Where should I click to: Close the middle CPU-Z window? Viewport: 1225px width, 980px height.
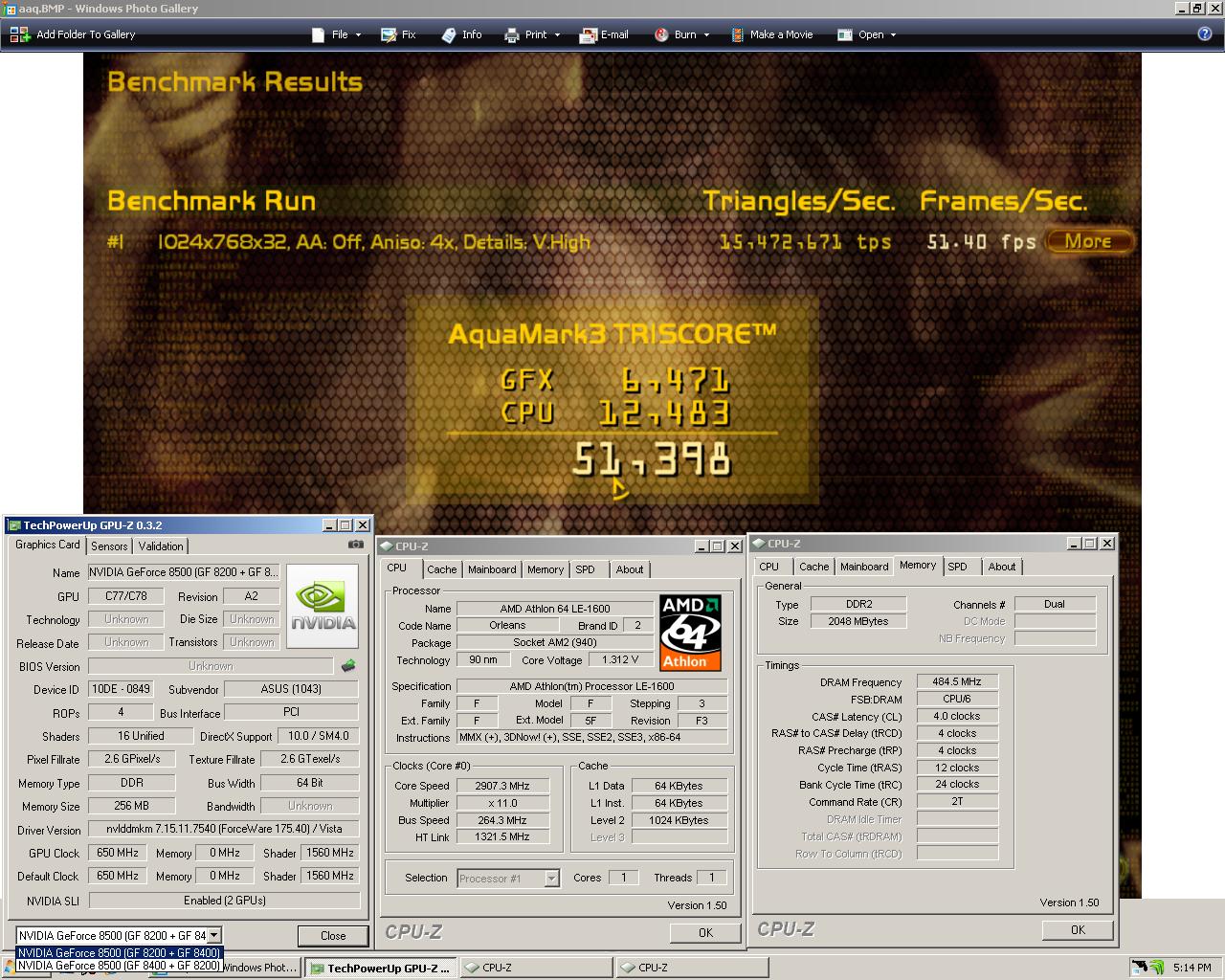pyautogui.click(x=734, y=546)
